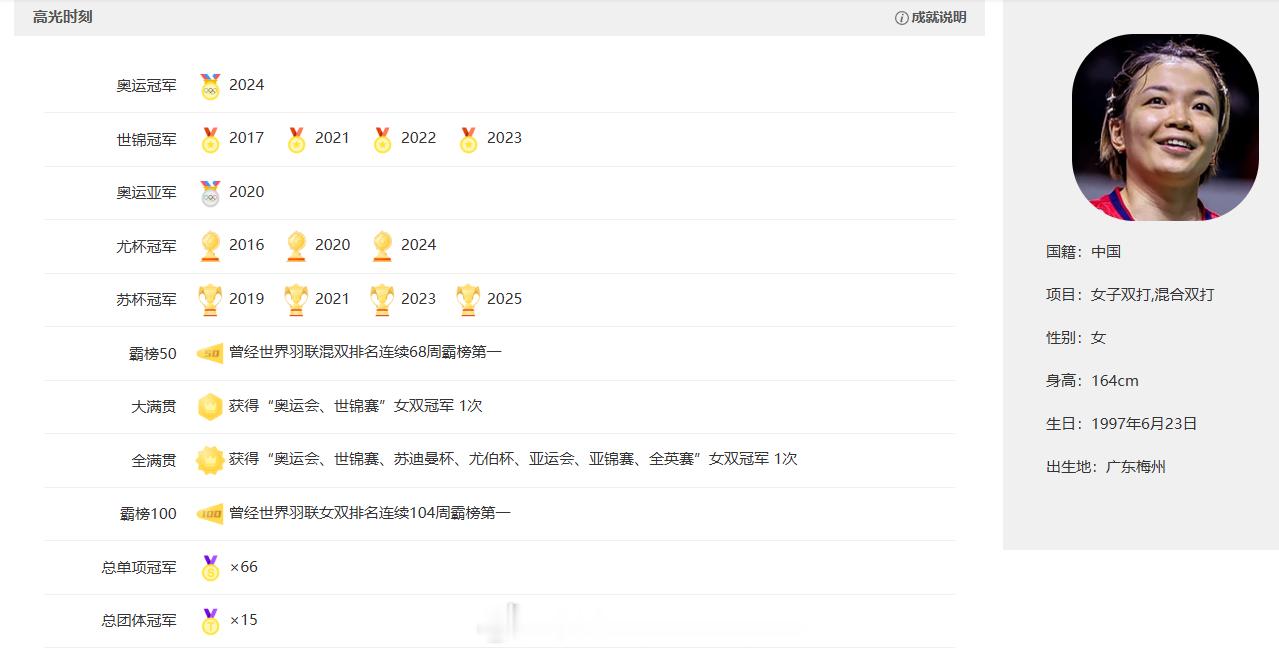Click the 身高：164cm profile line
This screenshot has width=1279, height=655.
point(1092,381)
